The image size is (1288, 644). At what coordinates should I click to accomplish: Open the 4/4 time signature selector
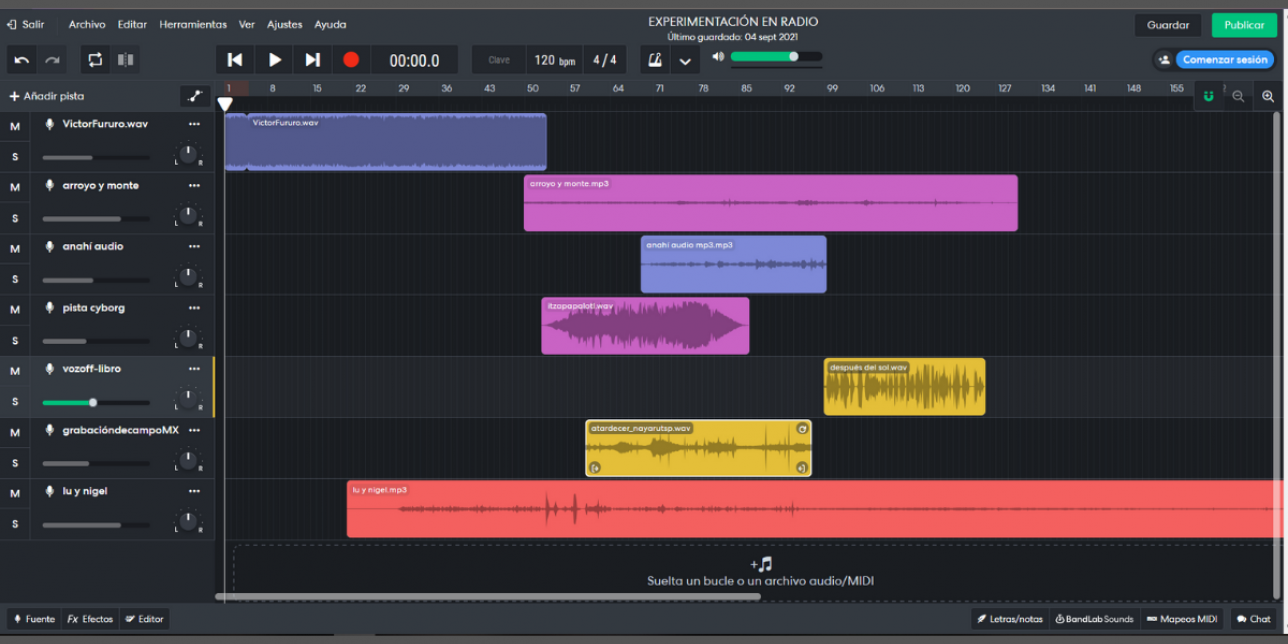click(x=604, y=60)
